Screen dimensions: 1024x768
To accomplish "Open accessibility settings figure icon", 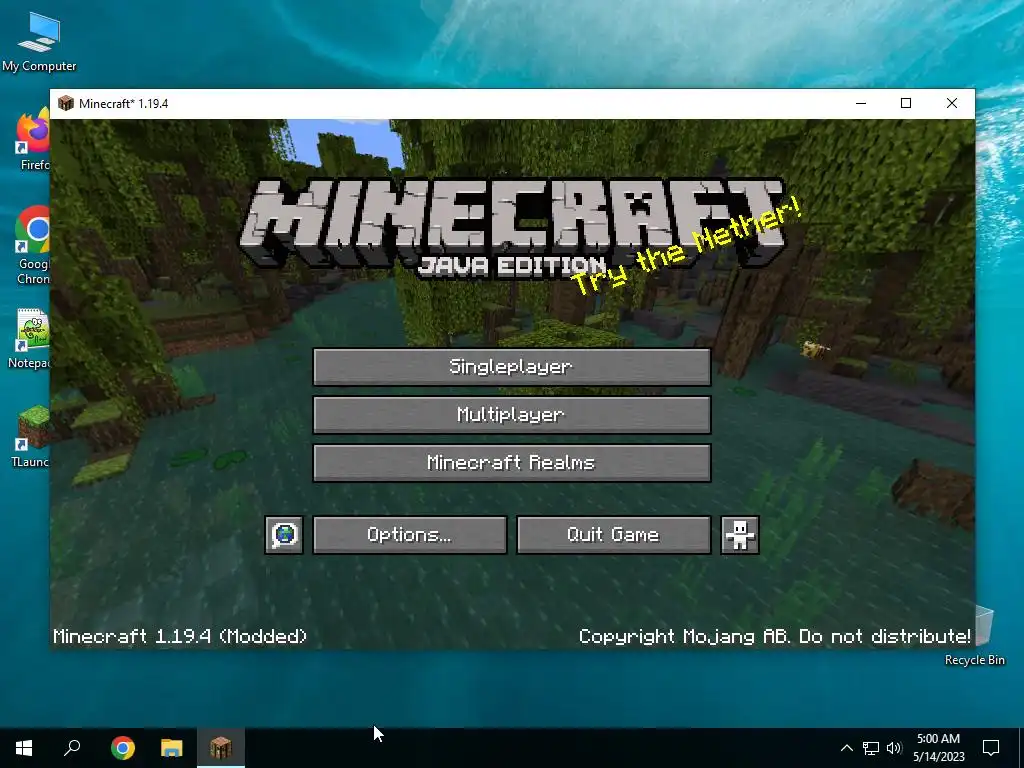I will pyautogui.click(x=739, y=535).
